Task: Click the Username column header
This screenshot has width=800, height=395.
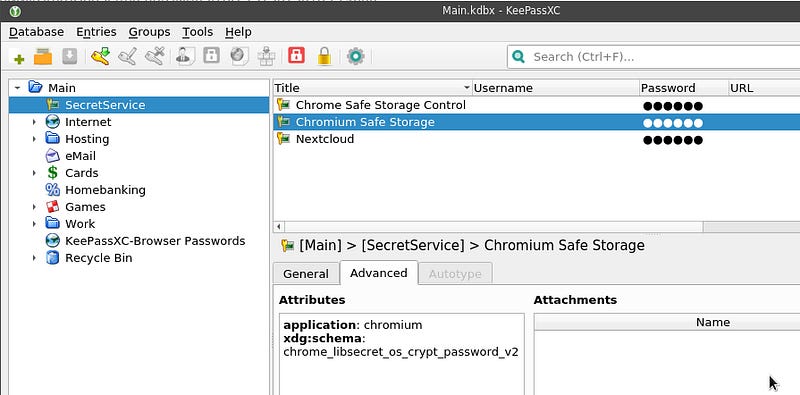Action: coord(556,88)
